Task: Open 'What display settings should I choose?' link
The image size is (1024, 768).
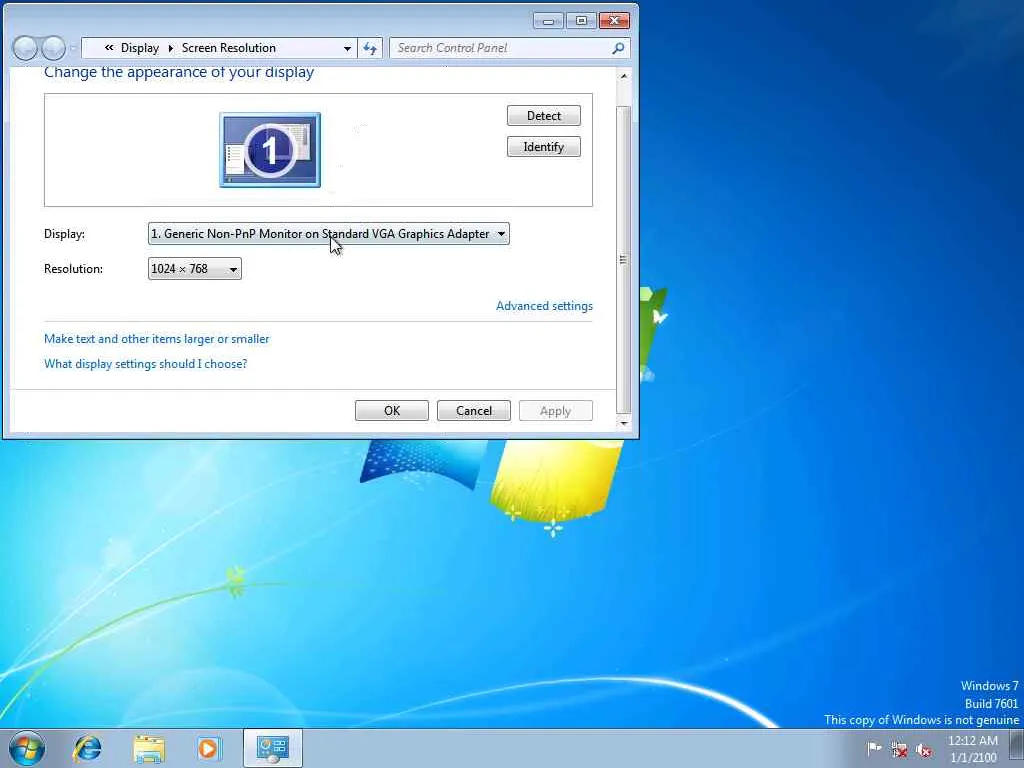Action: (146, 364)
